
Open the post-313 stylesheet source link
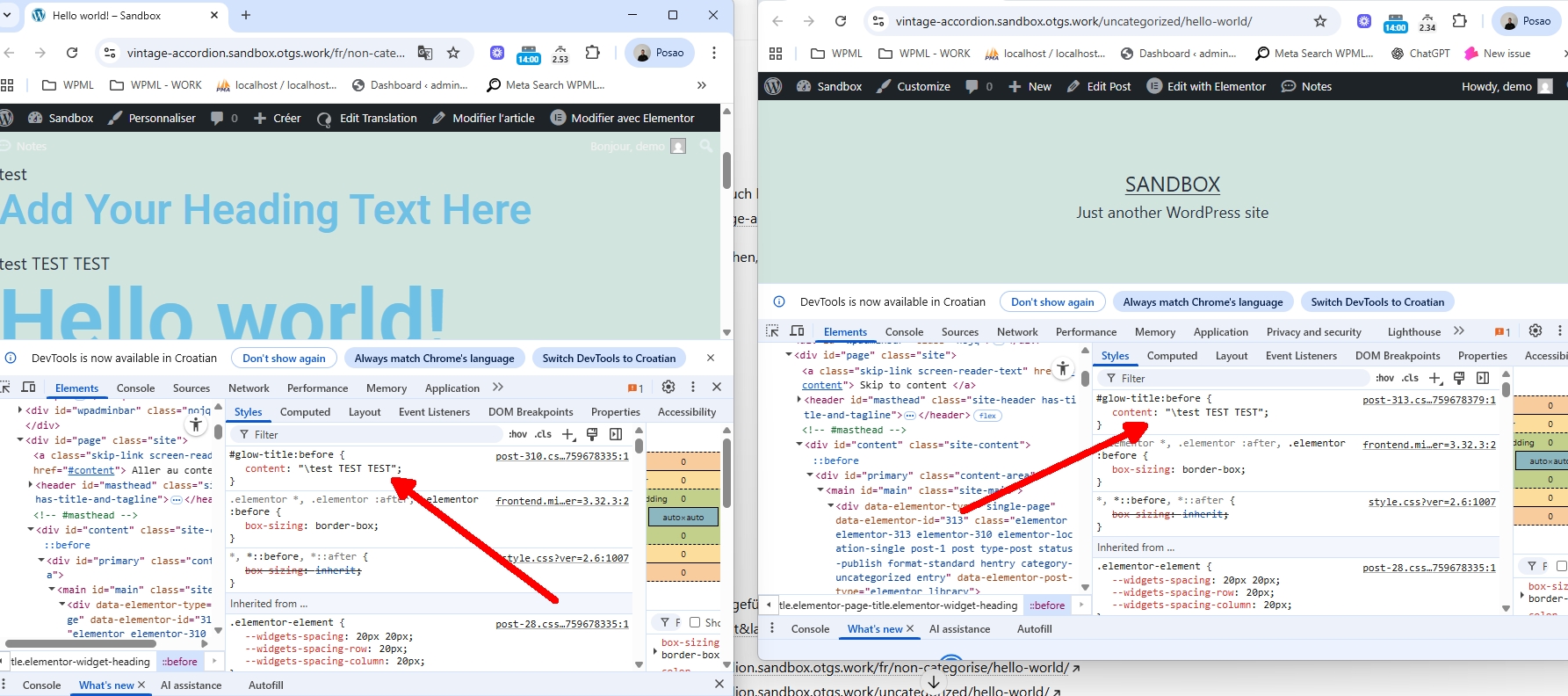tap(1428, 400)
